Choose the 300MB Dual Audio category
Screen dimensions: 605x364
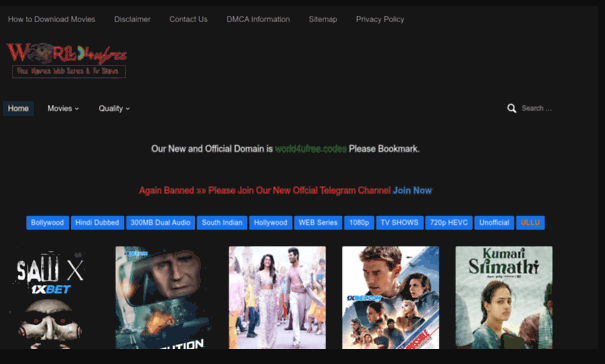click(161, 223)
